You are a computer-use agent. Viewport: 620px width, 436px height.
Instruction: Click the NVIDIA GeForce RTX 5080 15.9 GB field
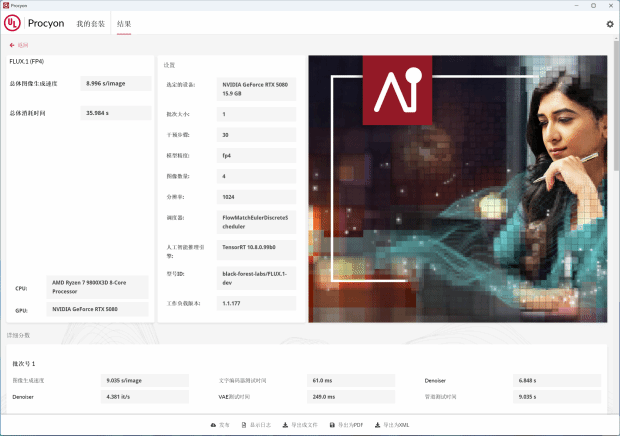[257, 89]
